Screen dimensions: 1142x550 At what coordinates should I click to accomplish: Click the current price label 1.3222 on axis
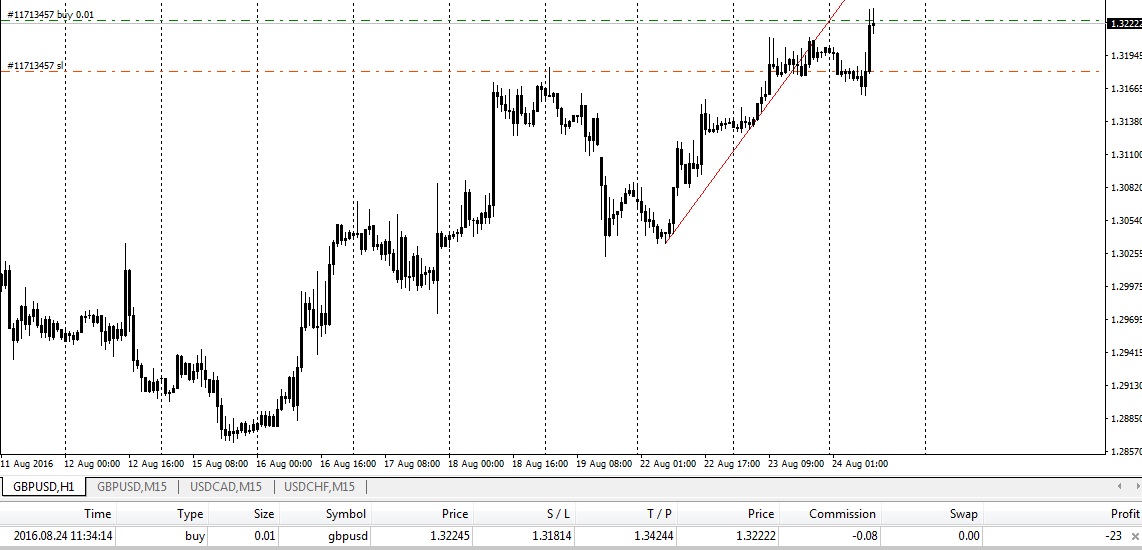1124,23
